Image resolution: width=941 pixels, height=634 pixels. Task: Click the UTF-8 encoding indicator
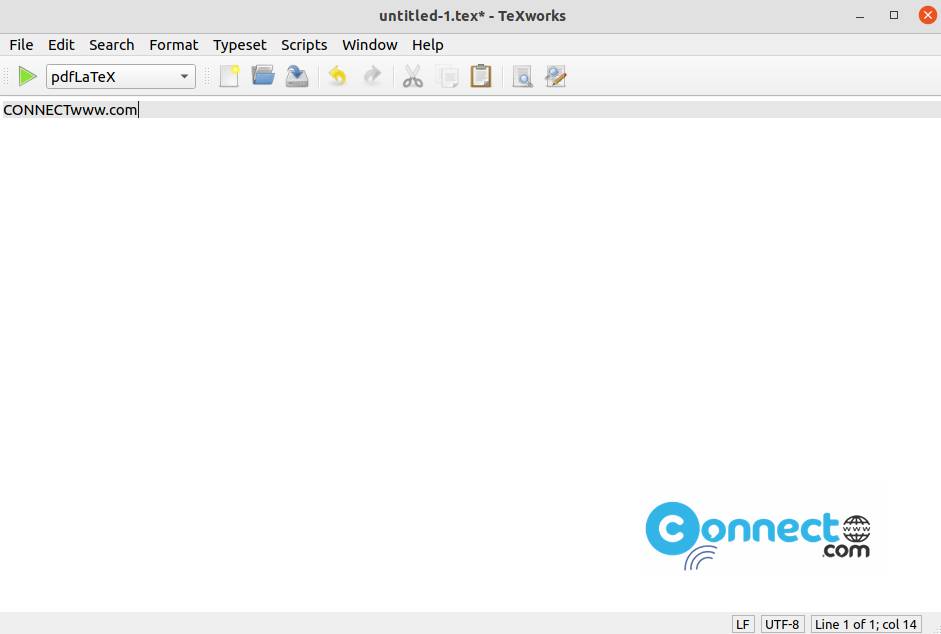(782, 624)
